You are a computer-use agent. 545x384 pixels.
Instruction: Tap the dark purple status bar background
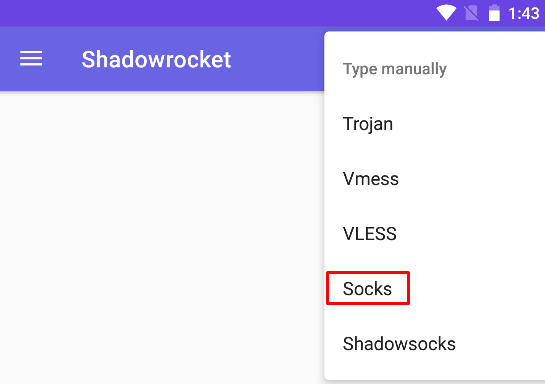pos(215,13)
